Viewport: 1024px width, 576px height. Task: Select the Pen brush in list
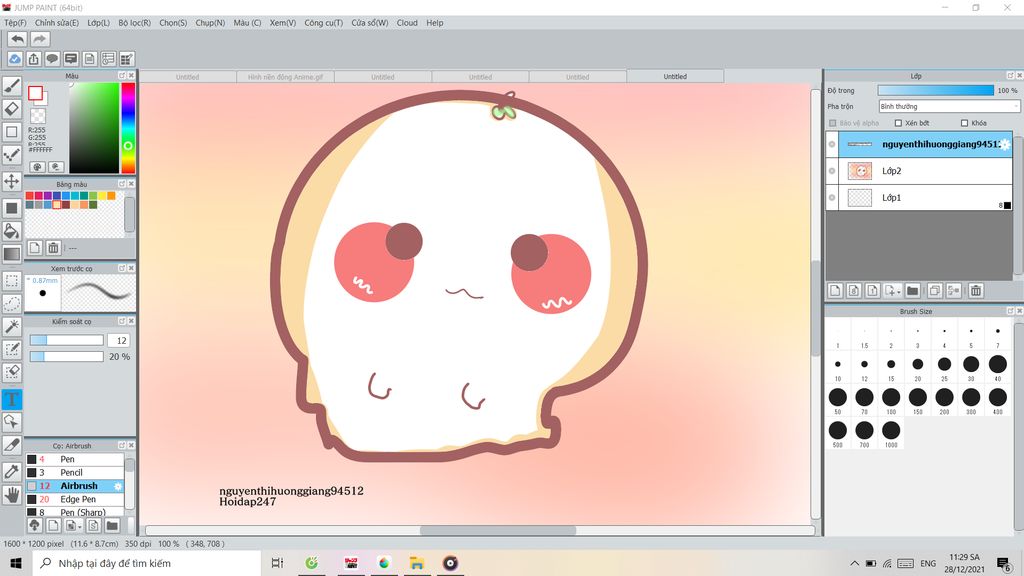click(x=74, y=459)
